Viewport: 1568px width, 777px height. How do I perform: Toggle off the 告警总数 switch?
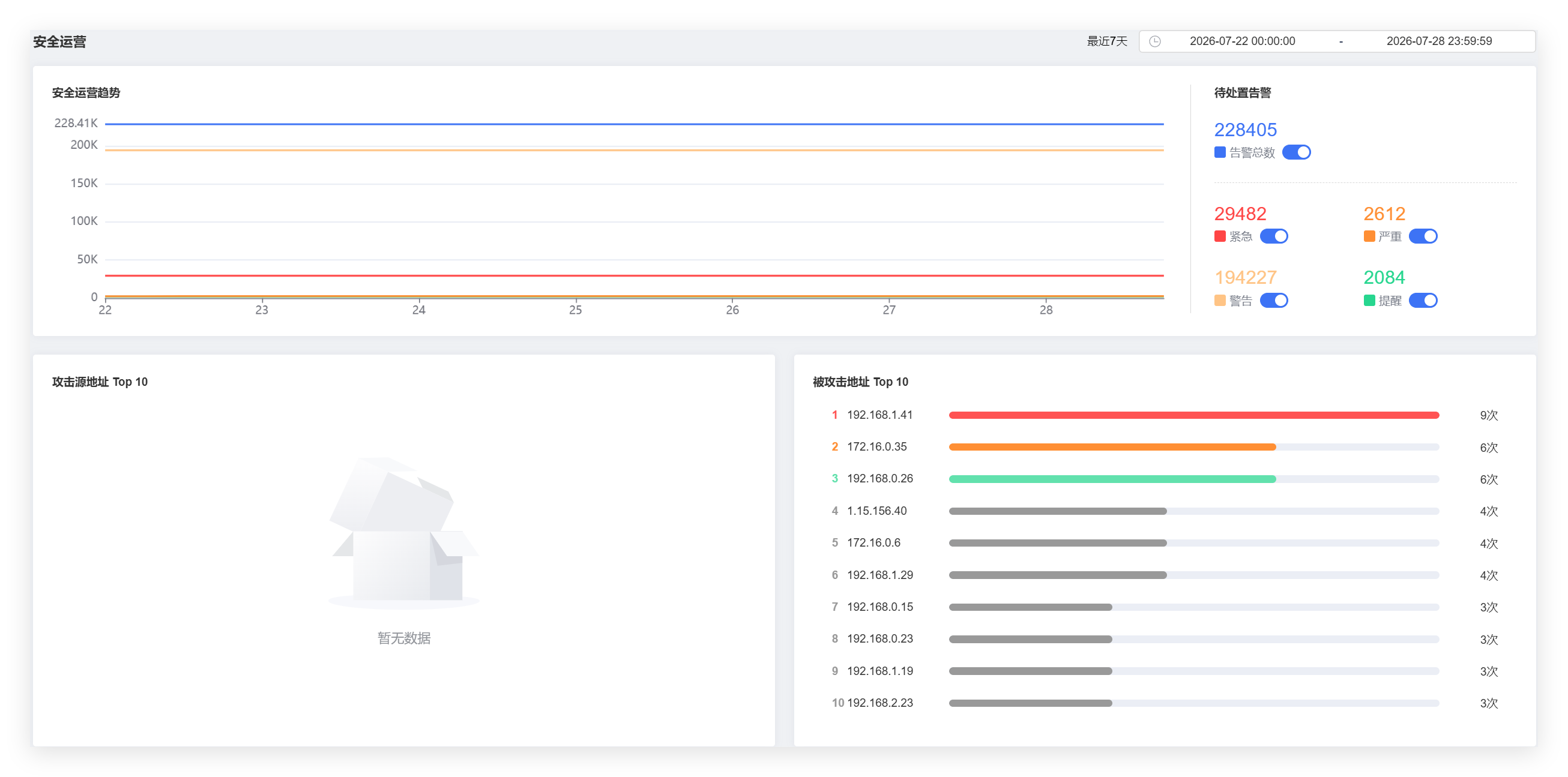[x=1296, y=152]
